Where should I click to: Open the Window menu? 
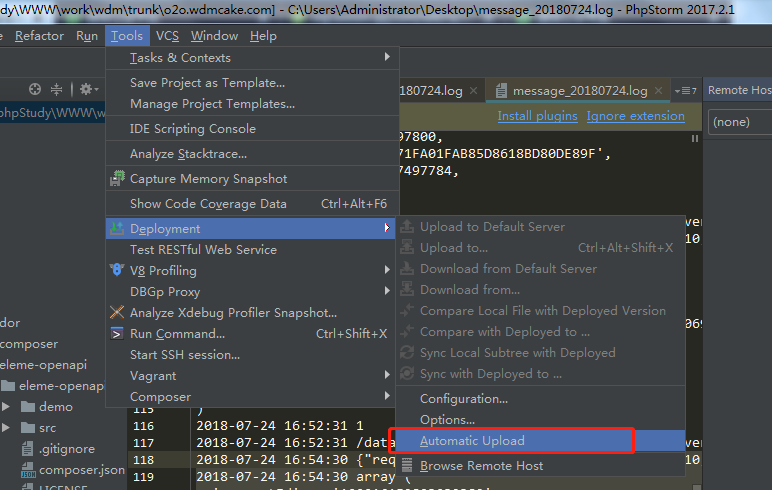pos(214,36)
